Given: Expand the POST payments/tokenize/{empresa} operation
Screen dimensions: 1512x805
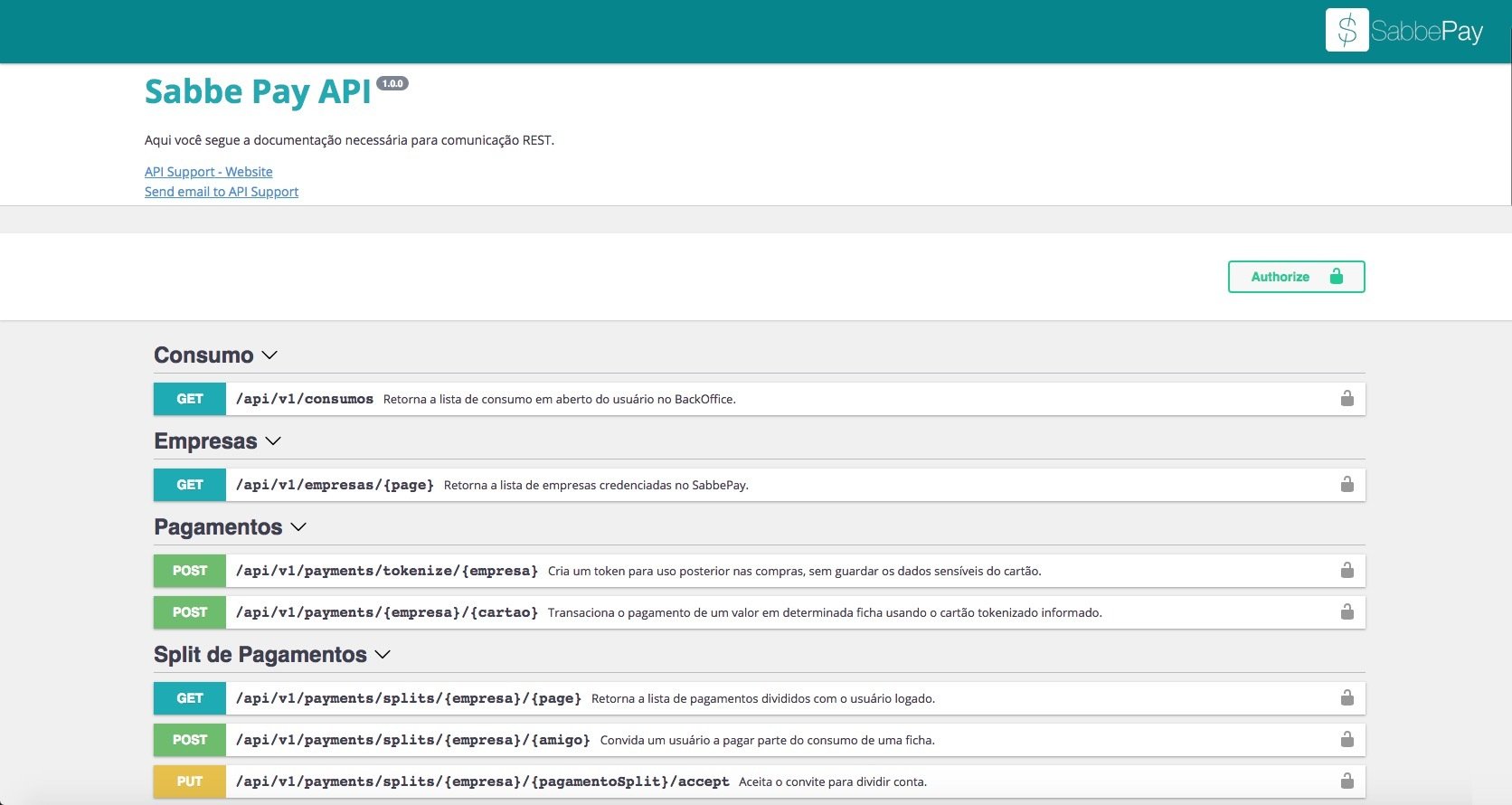Looking at the screenshot, I should (760, 571).
